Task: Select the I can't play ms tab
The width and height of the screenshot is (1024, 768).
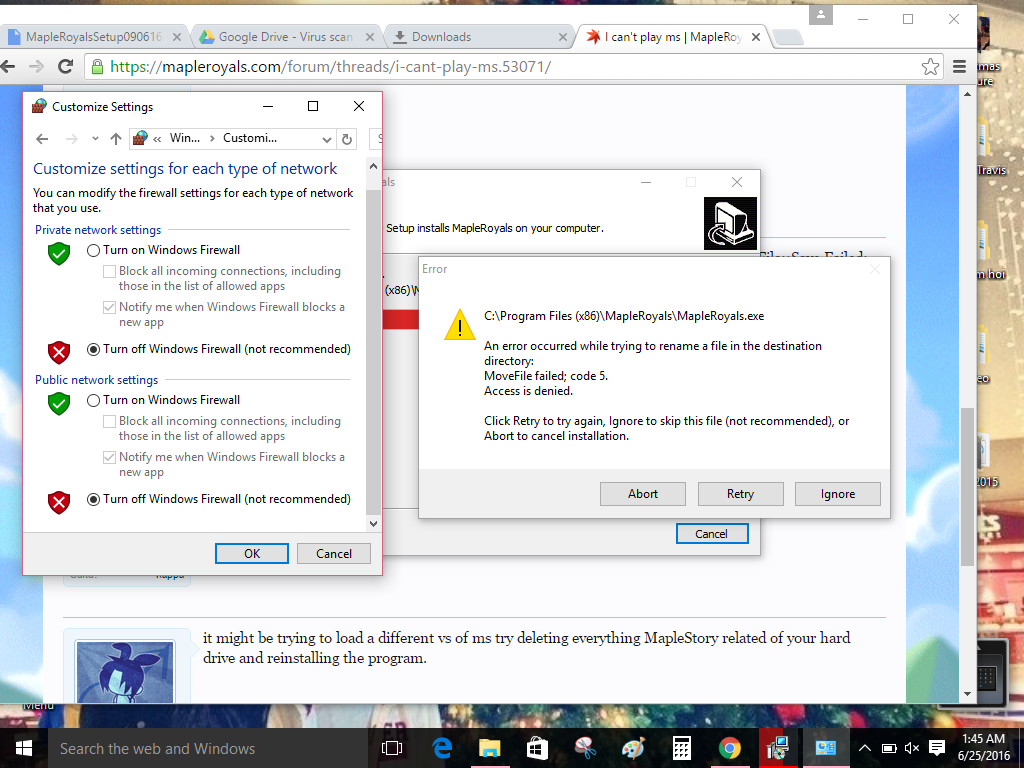Action: coord(673,37)
